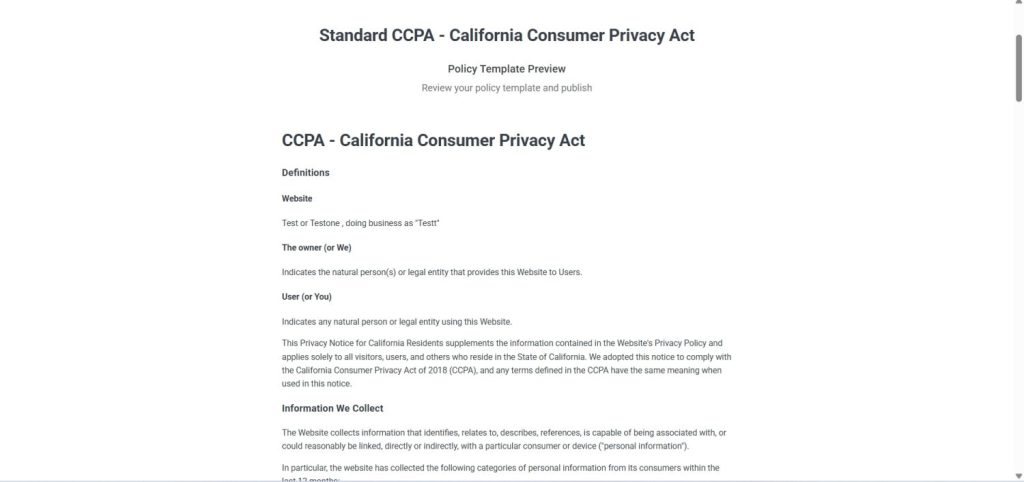Click the bold 'Website' definition label
1024x482 pixels.
coord(297,199)
